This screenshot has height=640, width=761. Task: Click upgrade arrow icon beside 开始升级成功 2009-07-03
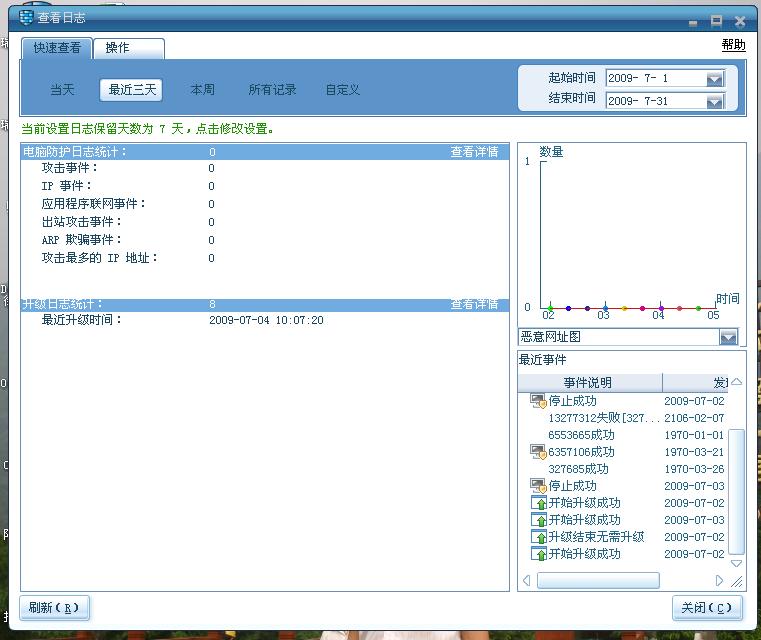(539, 520)
